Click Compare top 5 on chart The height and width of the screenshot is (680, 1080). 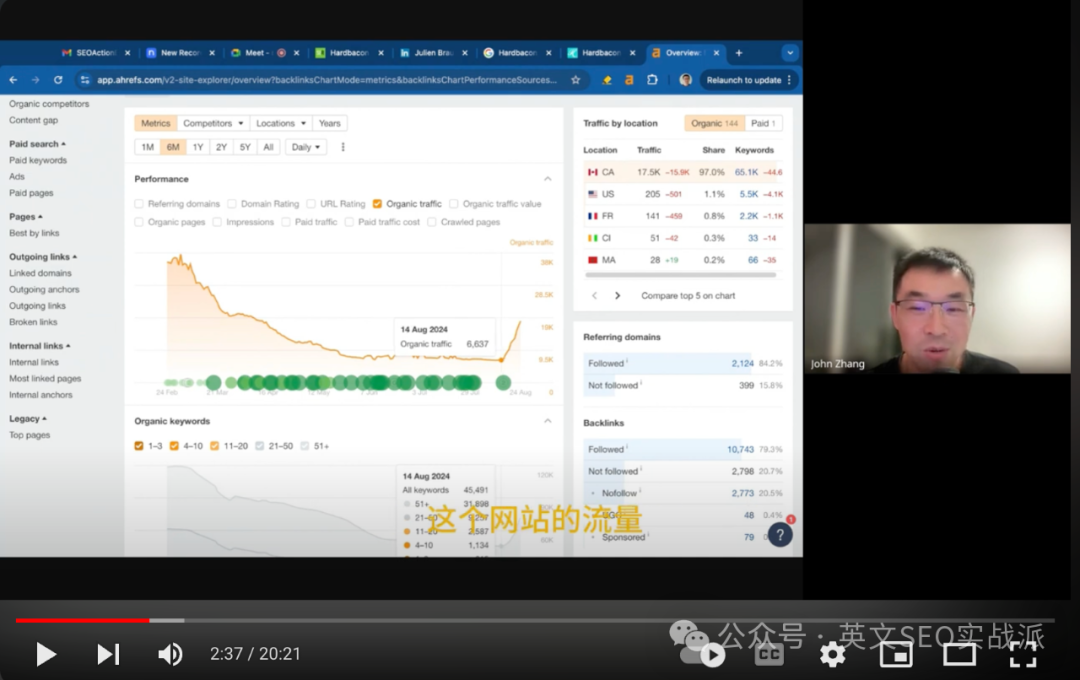pos(688,296)
